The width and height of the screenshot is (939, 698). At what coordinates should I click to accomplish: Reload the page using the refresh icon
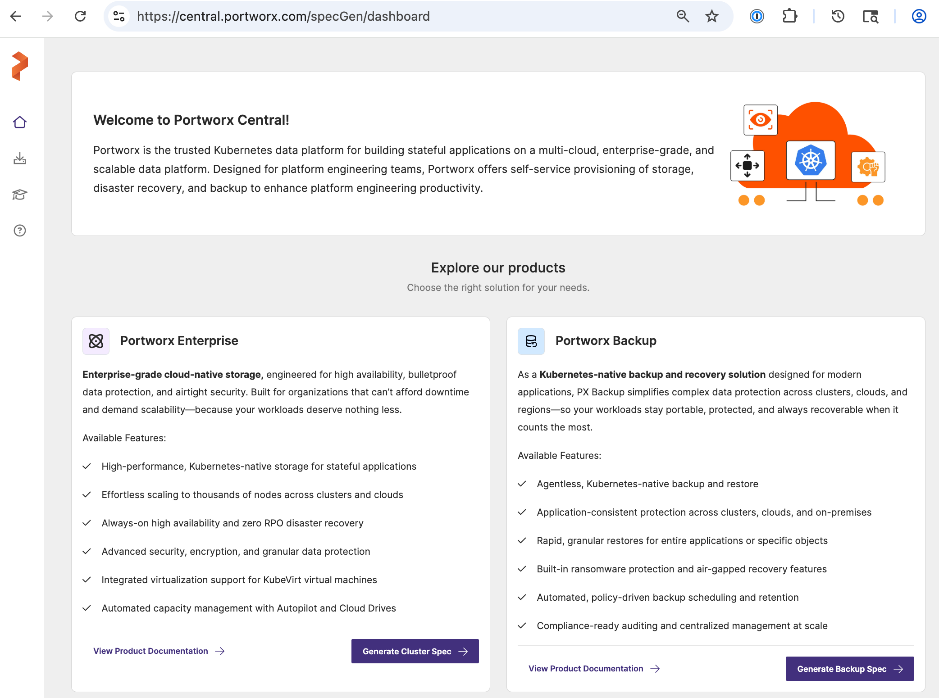pos(79,16)
